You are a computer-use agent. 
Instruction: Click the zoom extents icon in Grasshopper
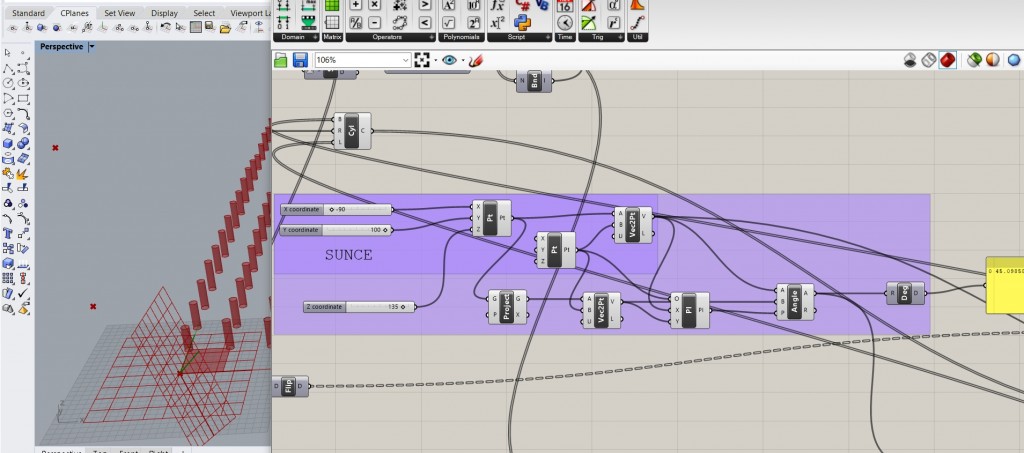tap(422, 60)
